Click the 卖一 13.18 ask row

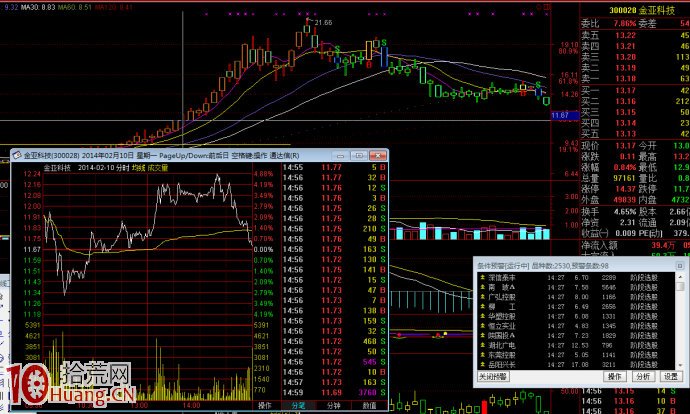(635, 78)
